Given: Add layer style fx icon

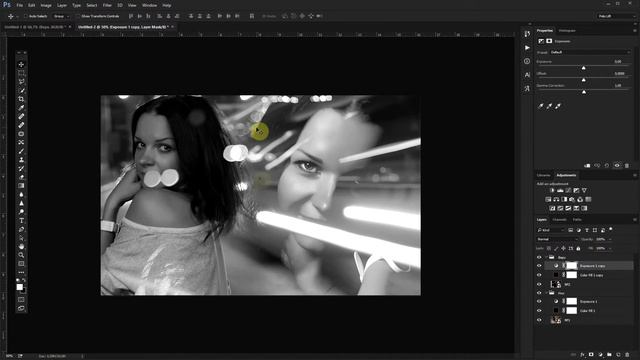Looking at the screenshot, I should click(582, 355).
